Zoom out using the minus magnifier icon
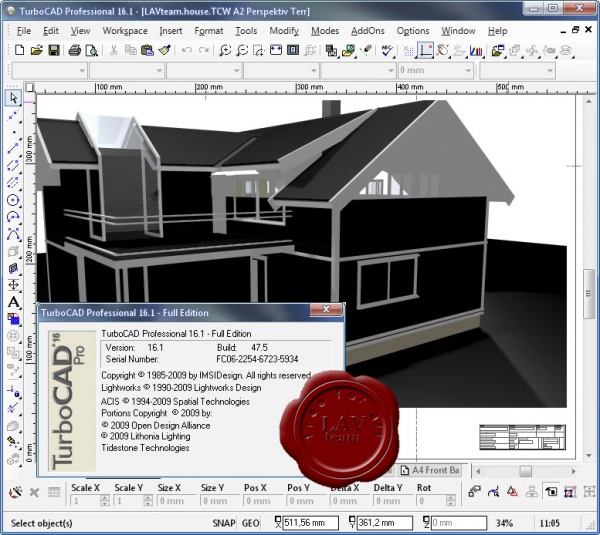600x535 pixels. (242, 50)
